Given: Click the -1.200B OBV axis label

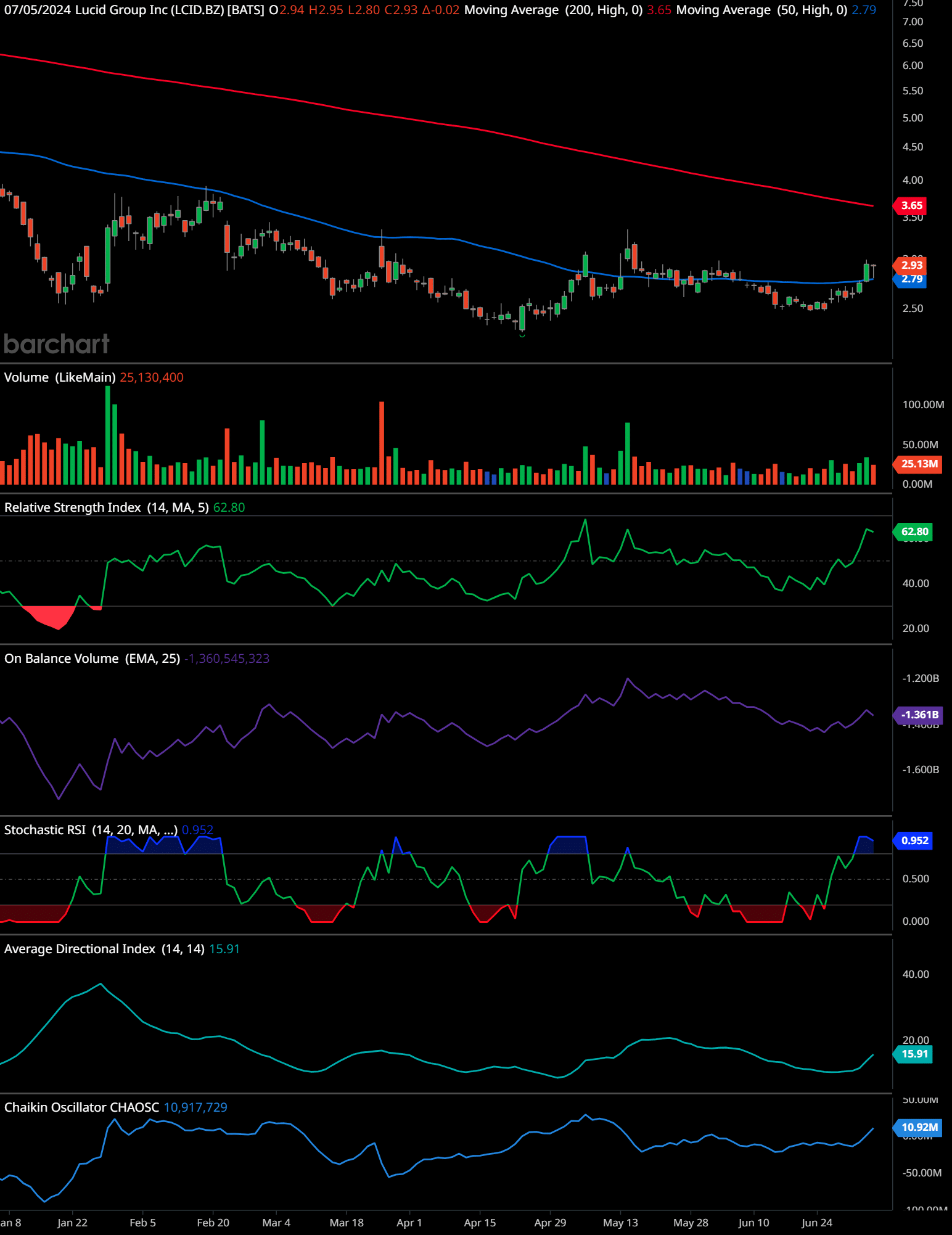Looking at the screenshot, I should click(x=921, y=678).
